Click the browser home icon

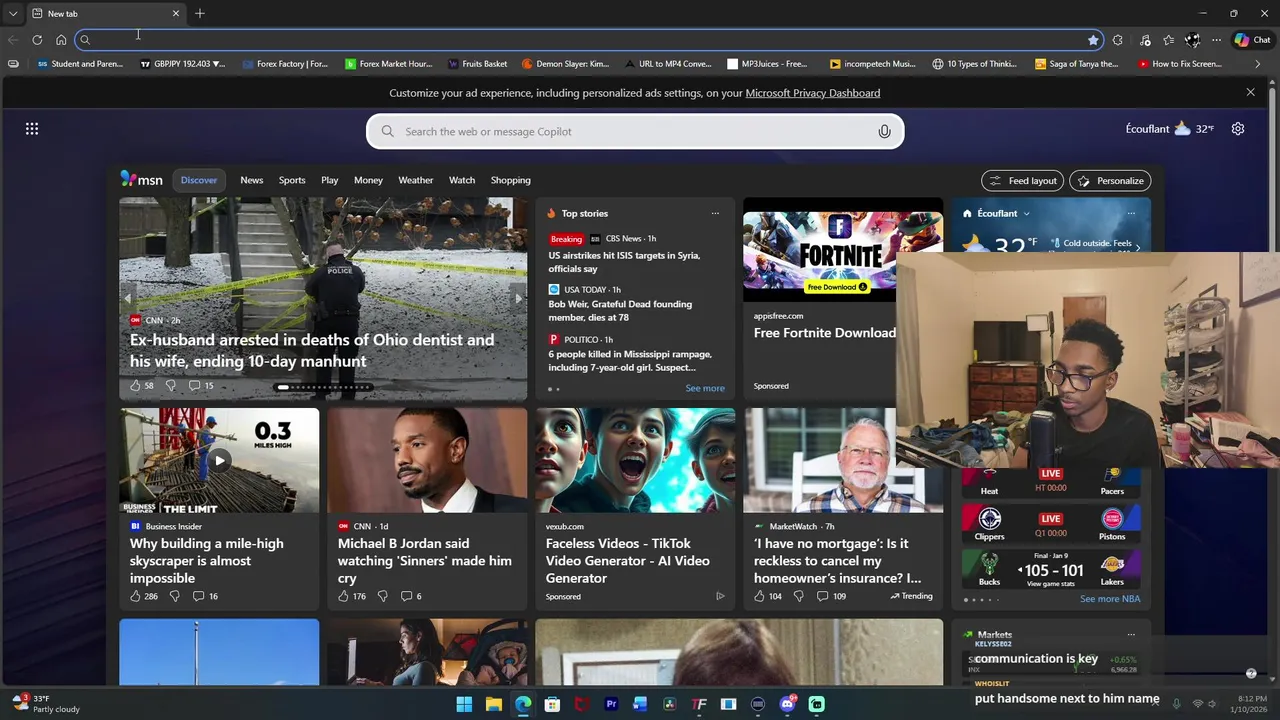[x=61, y=40]
